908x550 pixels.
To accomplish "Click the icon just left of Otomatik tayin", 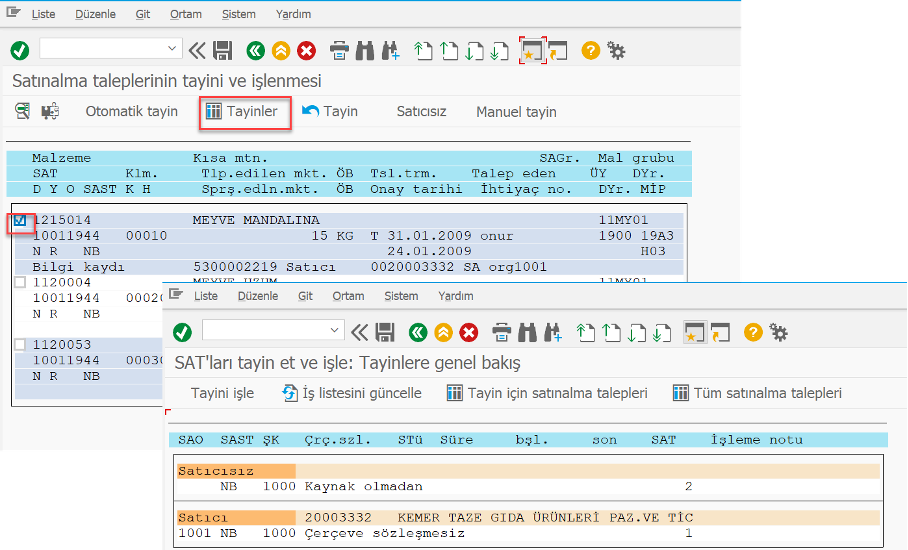I will coord(50,111).
